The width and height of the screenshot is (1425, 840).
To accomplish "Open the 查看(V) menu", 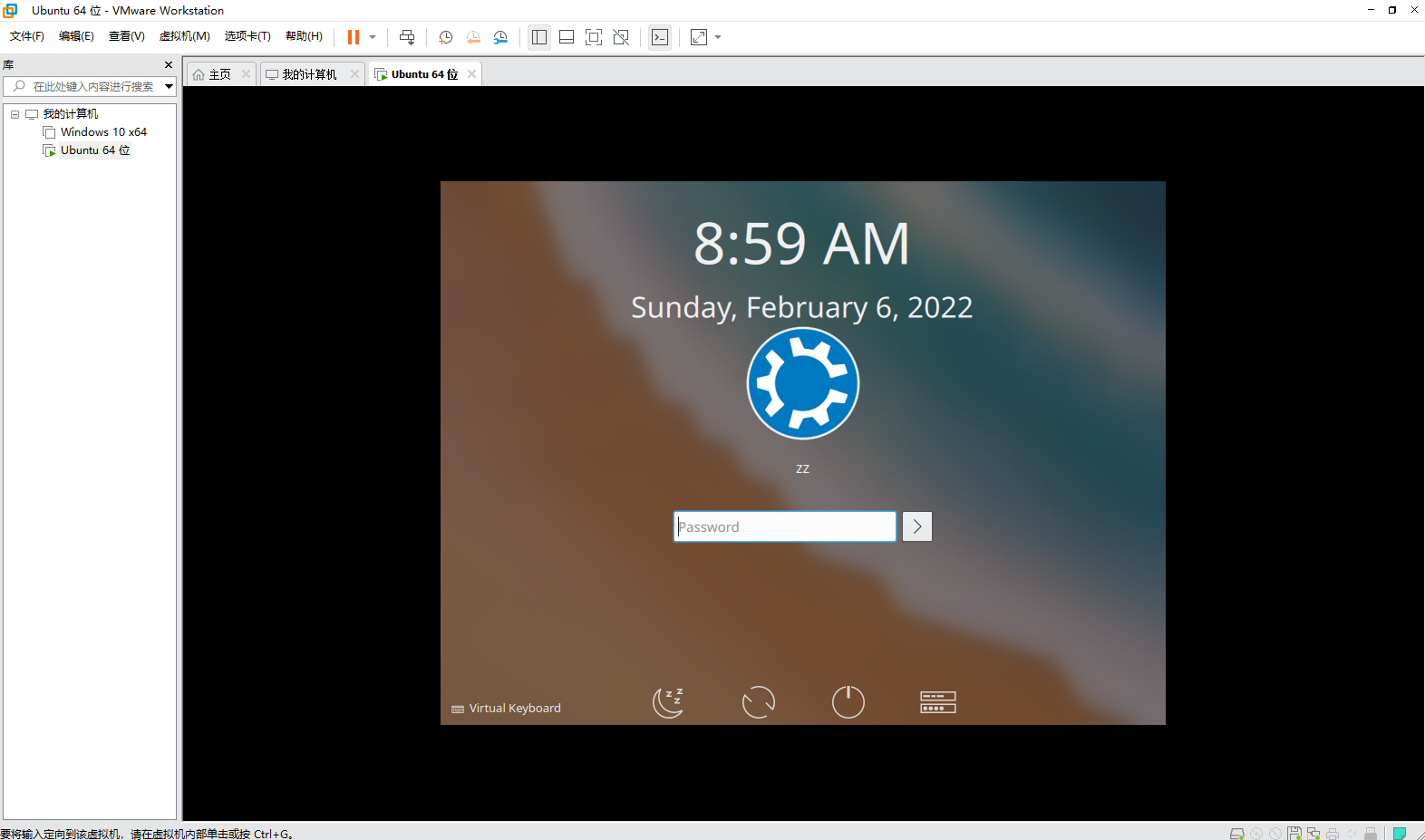I will (x=126, y=36).
